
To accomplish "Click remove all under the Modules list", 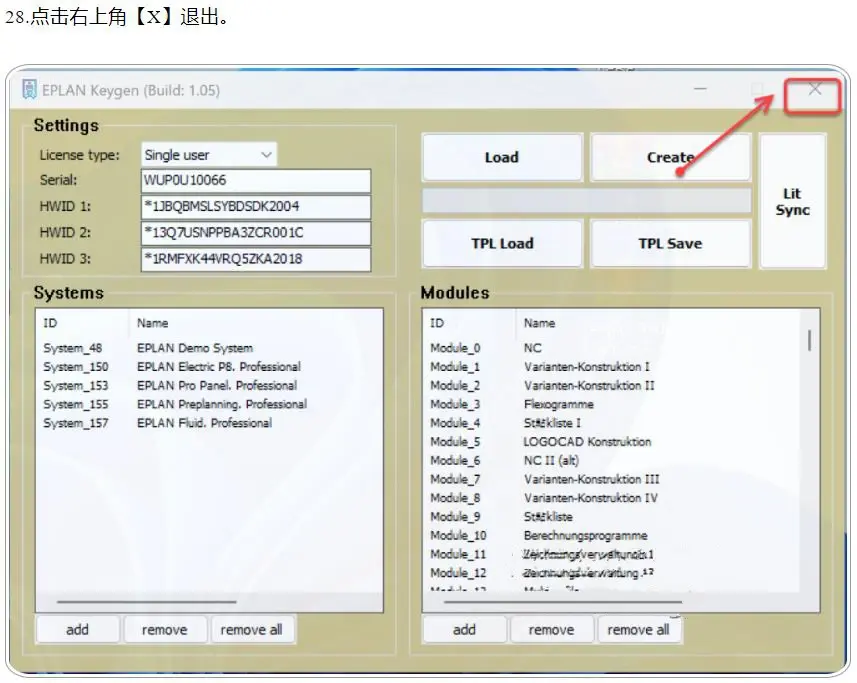I will coord(638,629).
